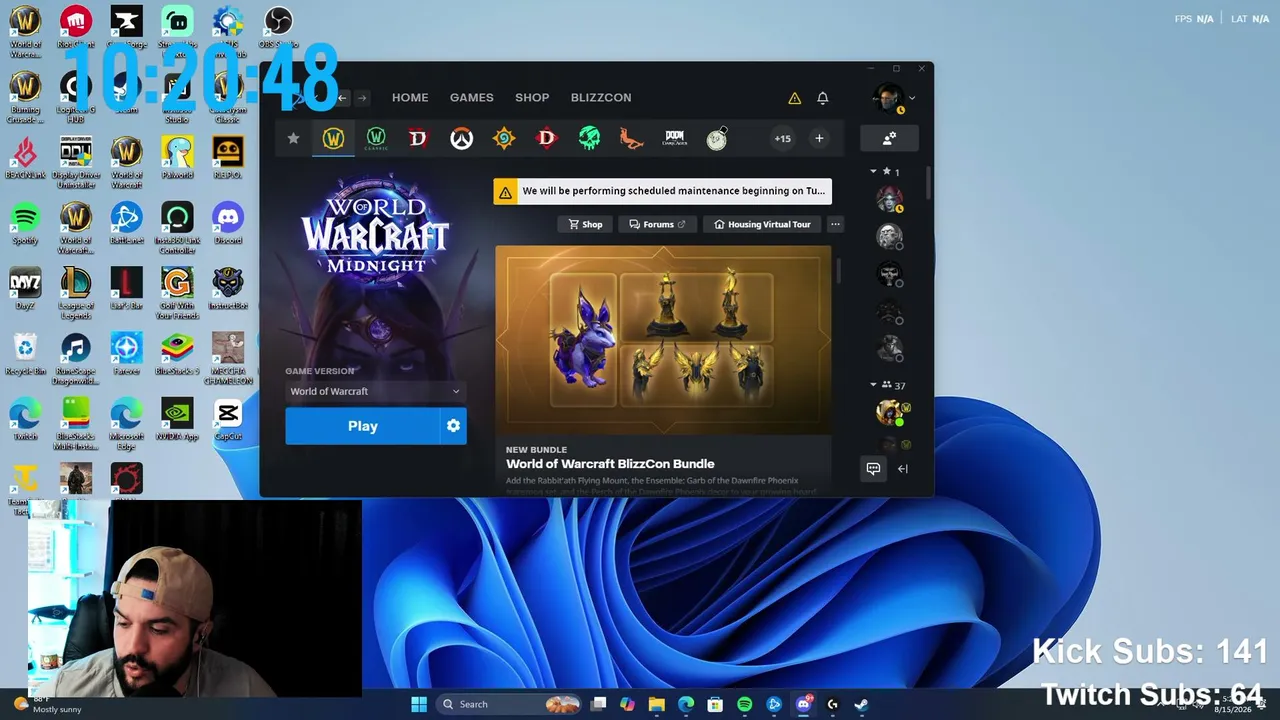Open the World of Warcraft BlizzCon Bundle headline
The width and height of the screenshot is (1280, 720).
coord(610,464)
